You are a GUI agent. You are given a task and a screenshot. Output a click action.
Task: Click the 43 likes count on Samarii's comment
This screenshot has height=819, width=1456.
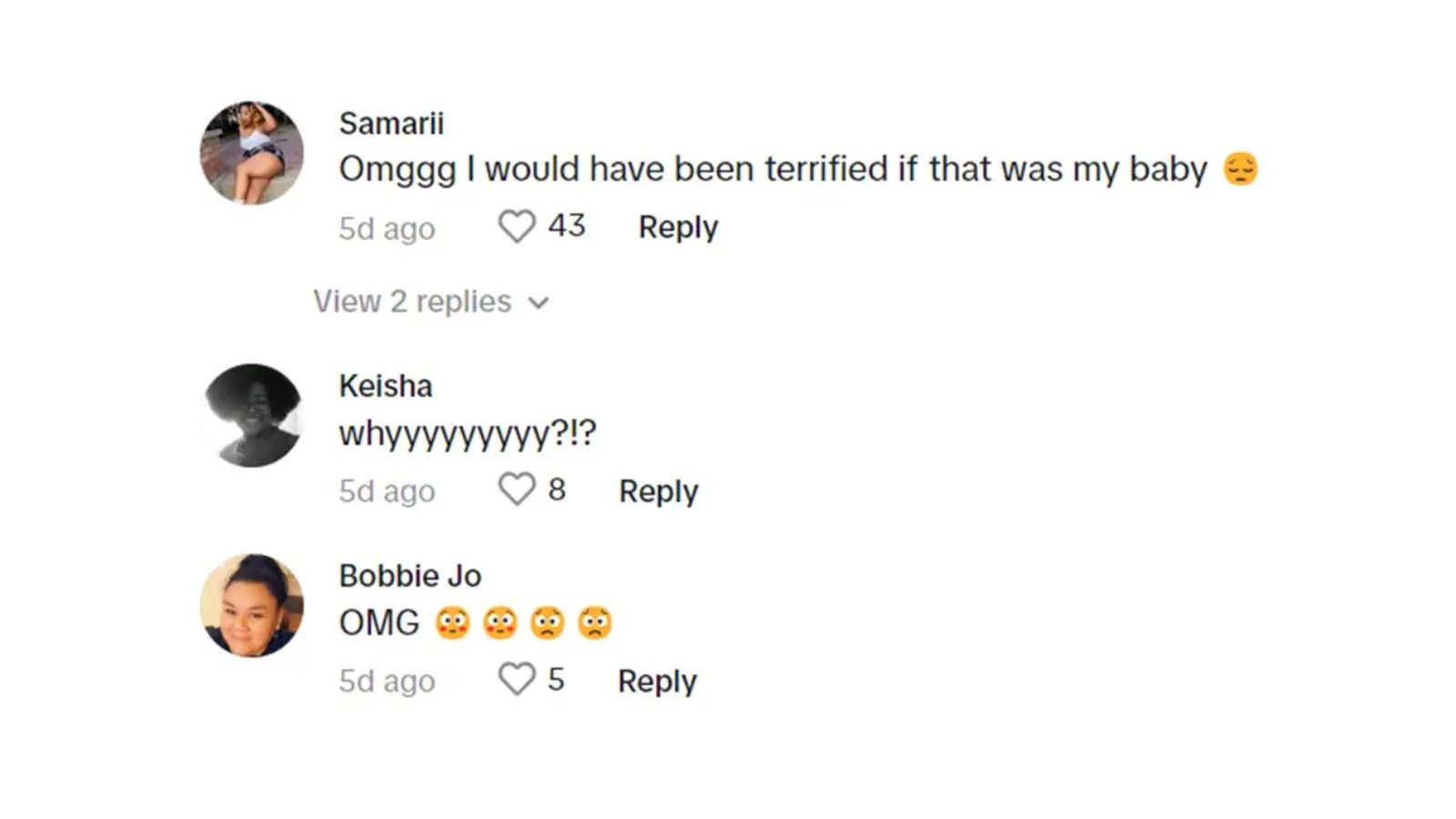[566, 226]
